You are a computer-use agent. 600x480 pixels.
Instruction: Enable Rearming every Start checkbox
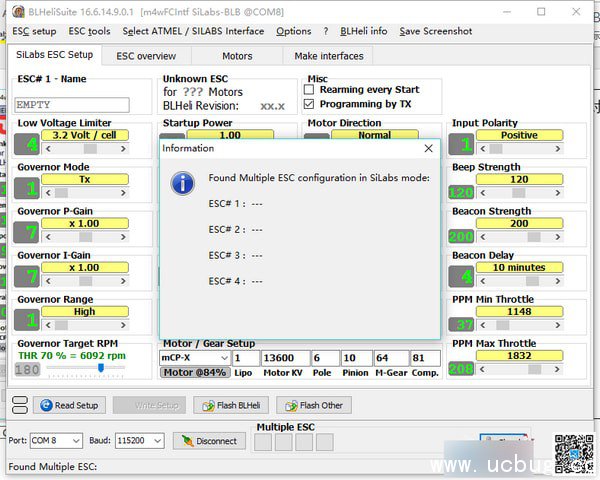309,90
